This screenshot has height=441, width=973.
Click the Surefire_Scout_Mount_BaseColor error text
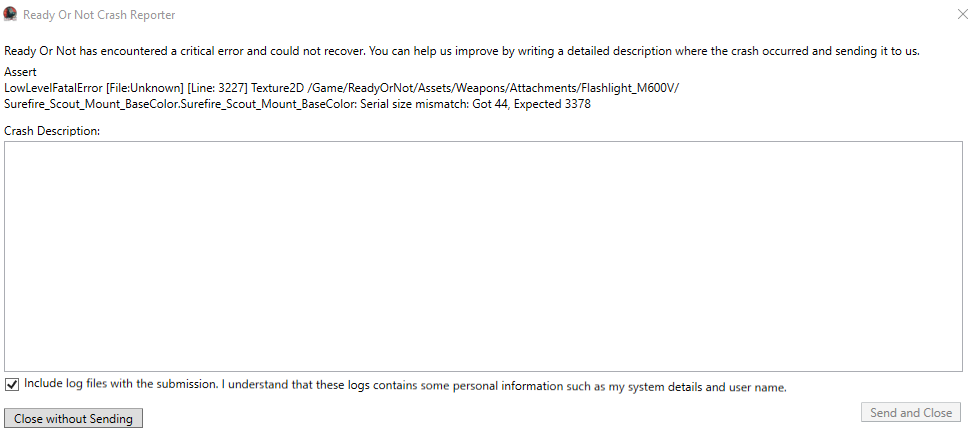click(x=180, y=104)
